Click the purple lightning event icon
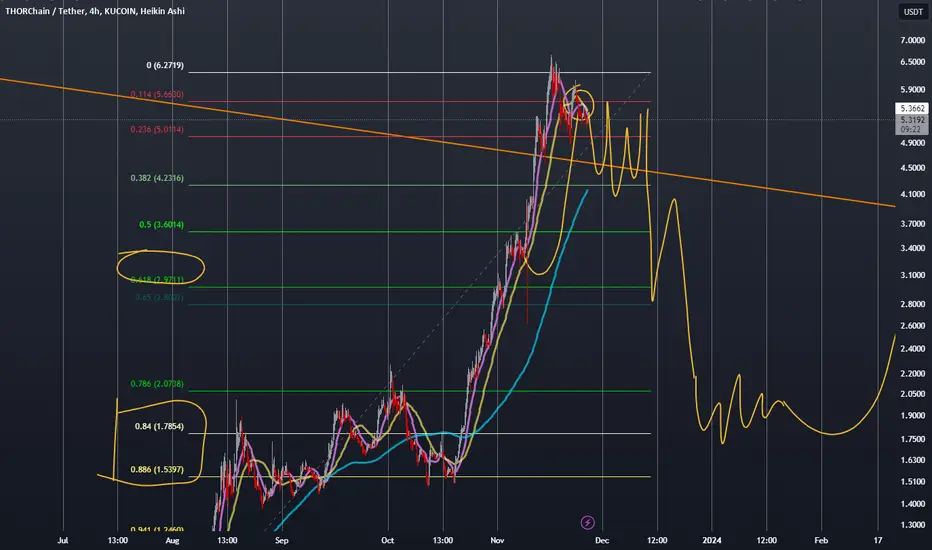The height and width of the screenshot is (550, 932). click(587, 523)
